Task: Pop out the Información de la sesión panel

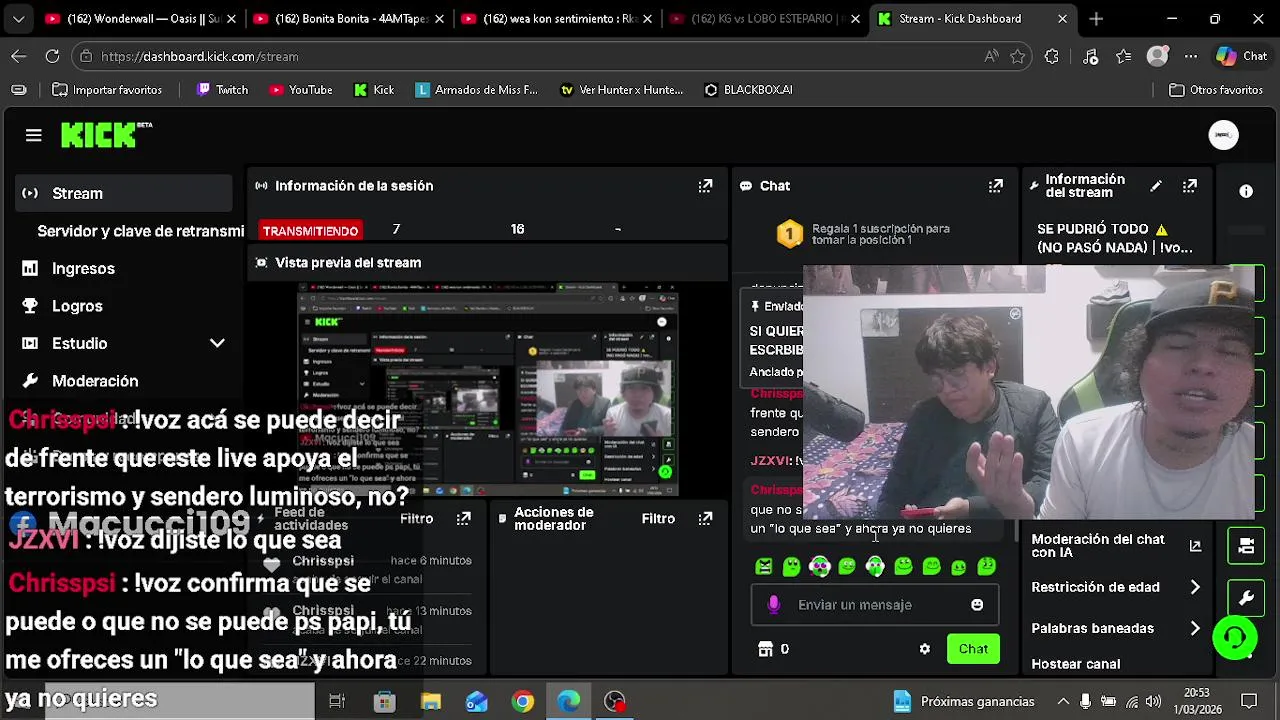Action: [x=705, y=186]
